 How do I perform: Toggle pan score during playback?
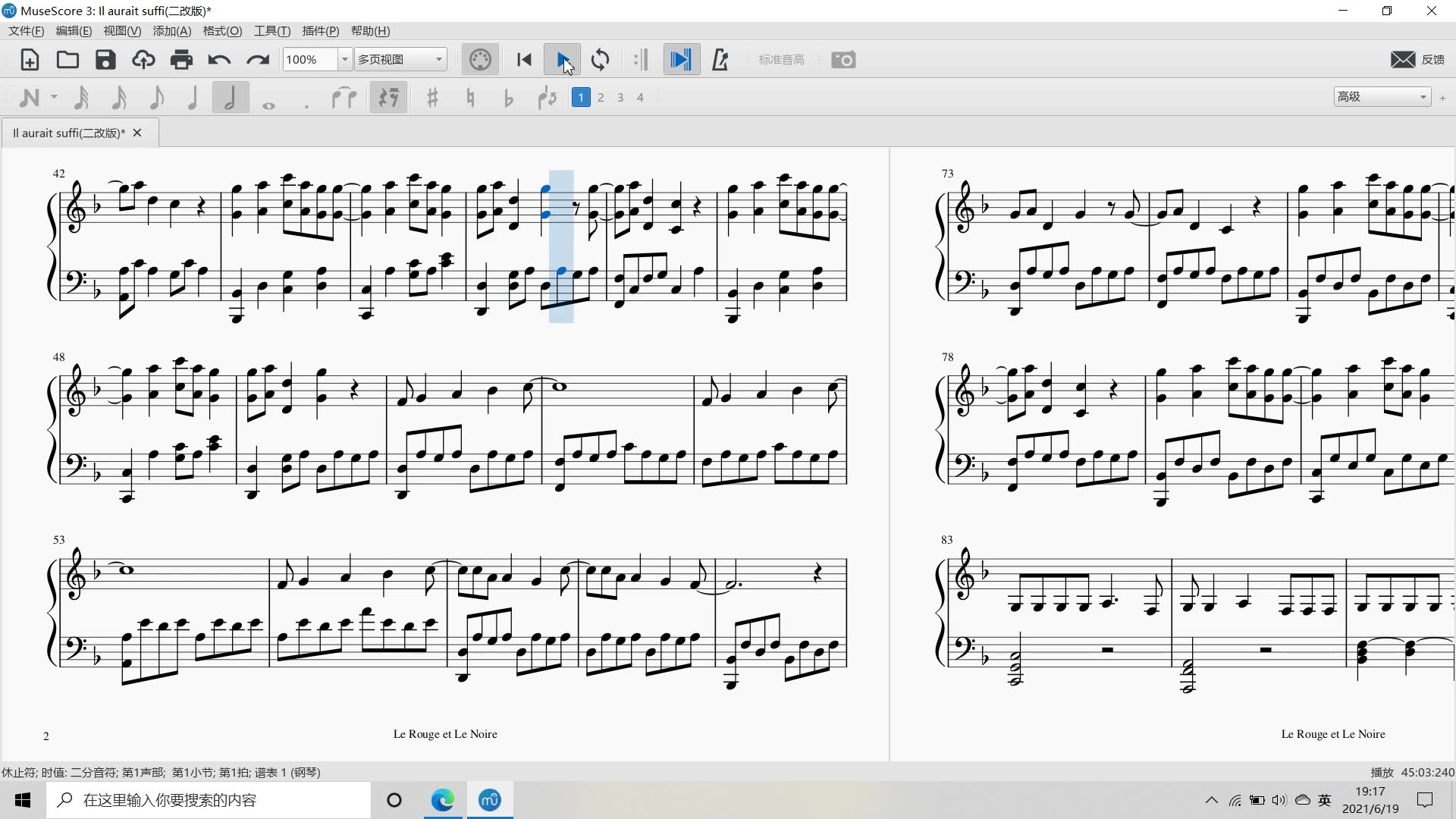[681, 60]
